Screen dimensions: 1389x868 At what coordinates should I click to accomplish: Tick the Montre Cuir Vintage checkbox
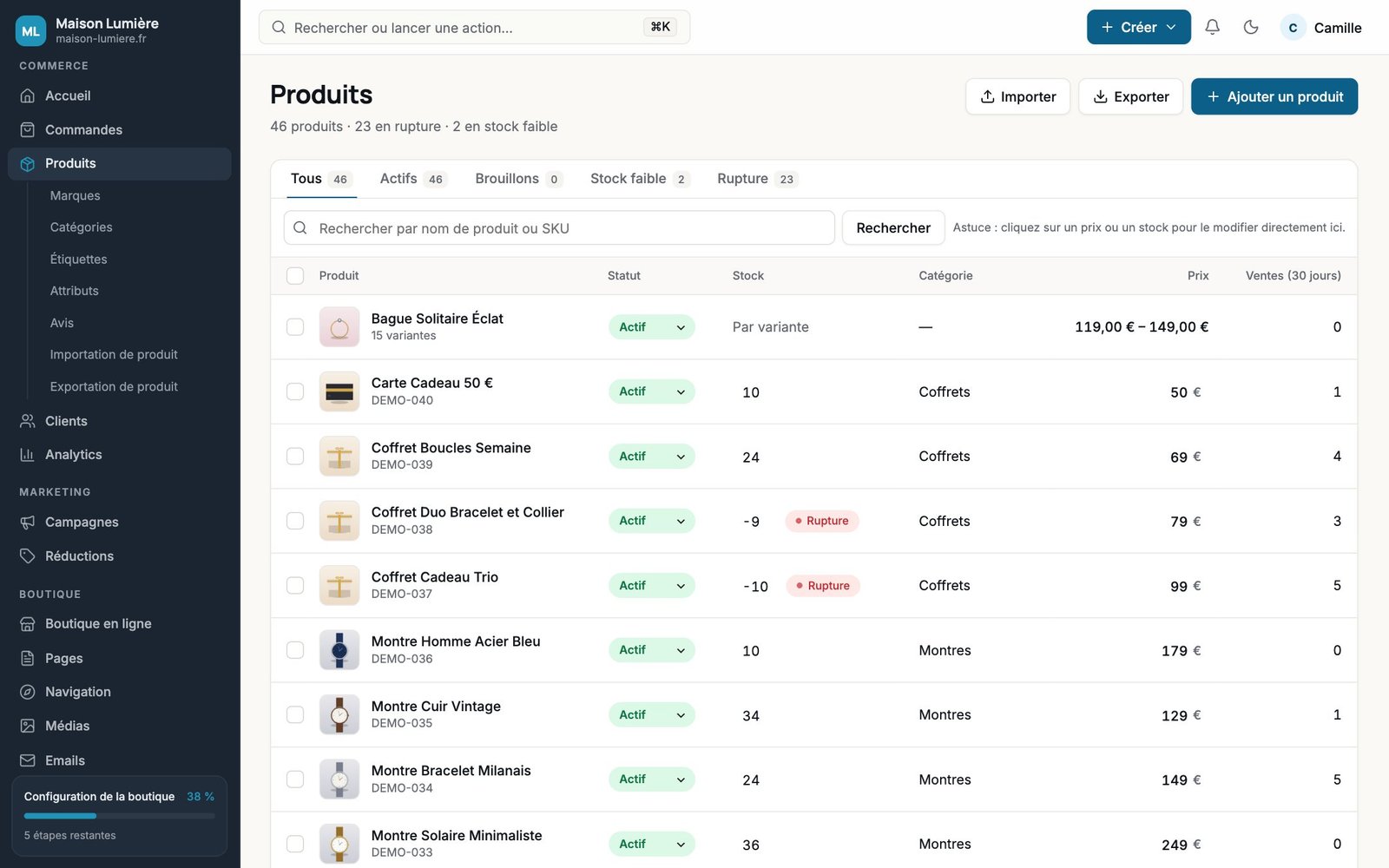[295, 714]
